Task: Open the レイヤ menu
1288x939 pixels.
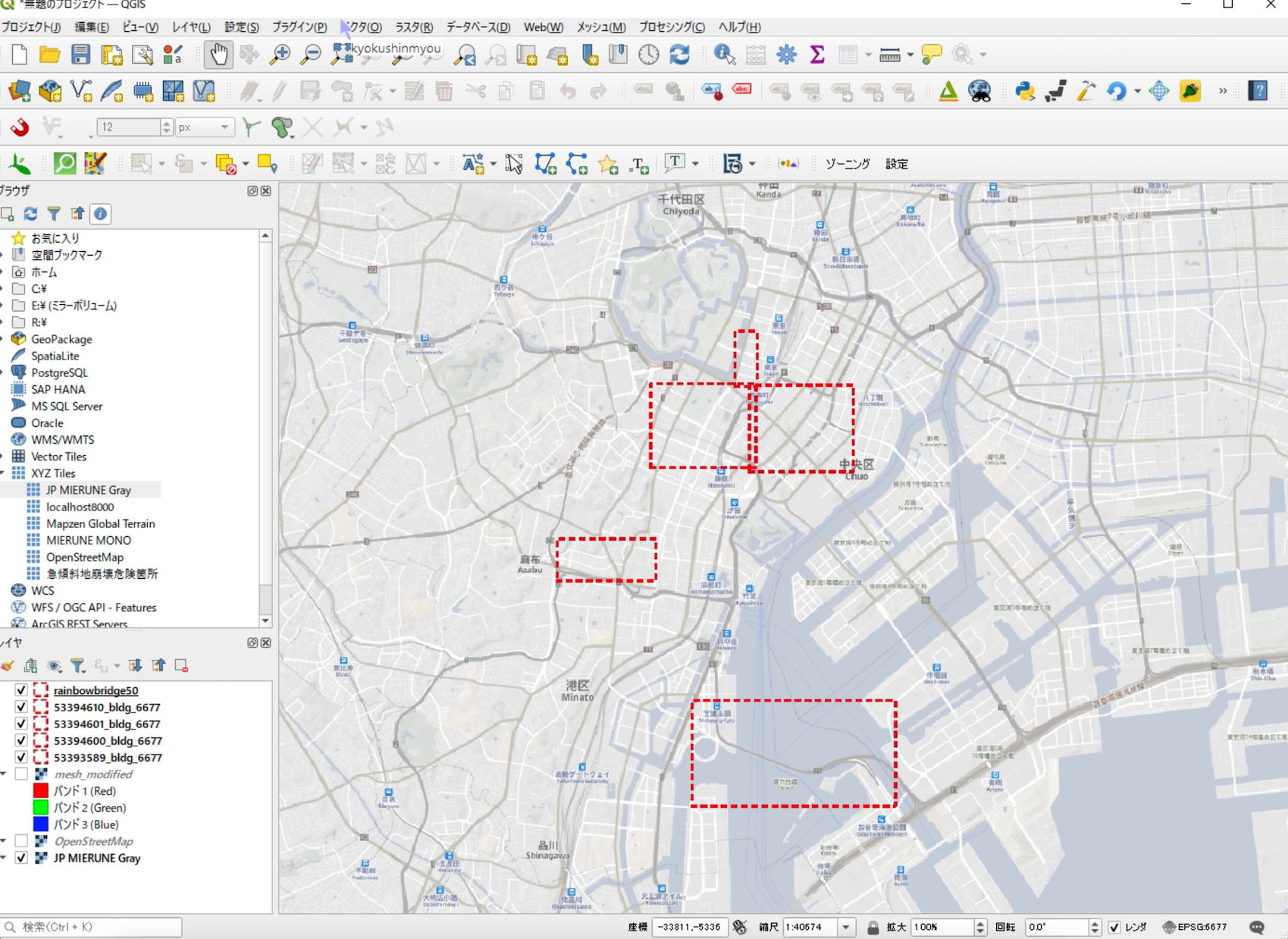Action: tap(191, 27)
